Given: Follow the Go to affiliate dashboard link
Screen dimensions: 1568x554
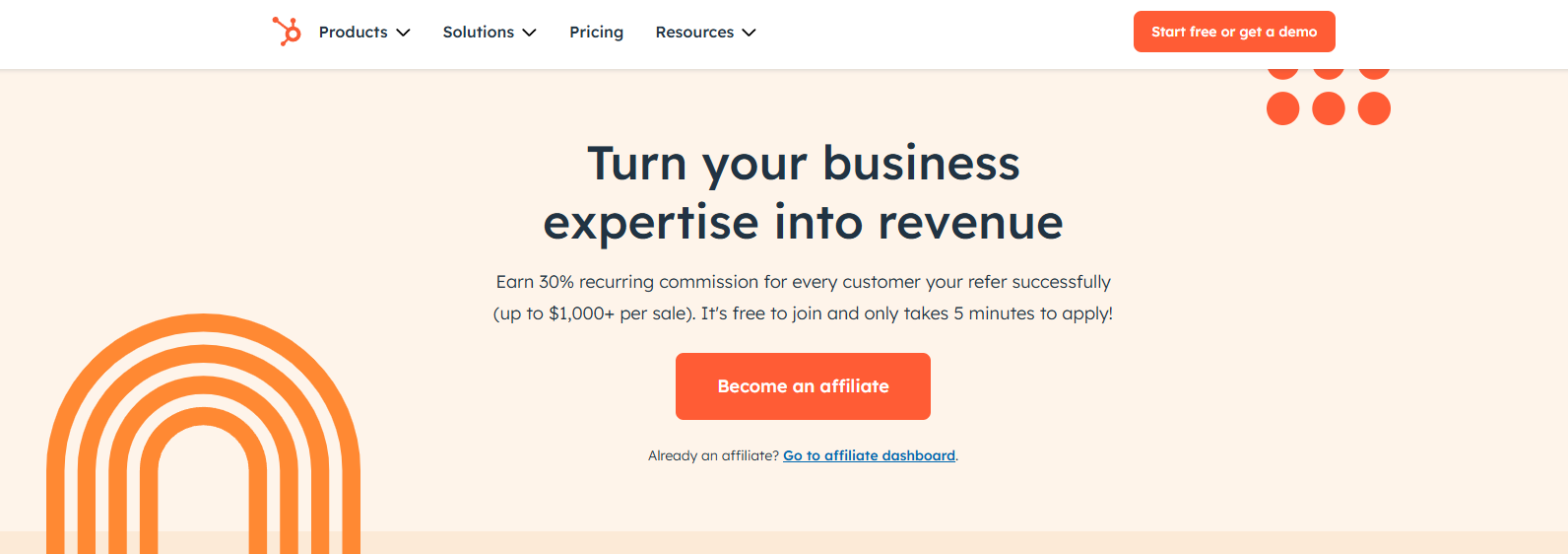Looking at the screenshot, I should pos(869,455).
